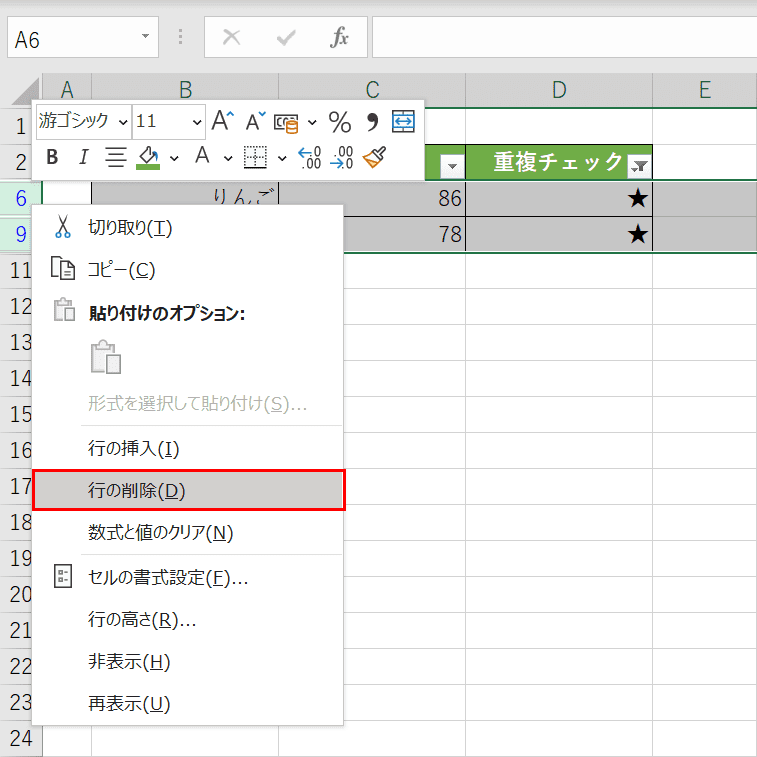The image size is (757, 757).
Task: Open font color dropdown arrow
Action: tap(228, 158)
